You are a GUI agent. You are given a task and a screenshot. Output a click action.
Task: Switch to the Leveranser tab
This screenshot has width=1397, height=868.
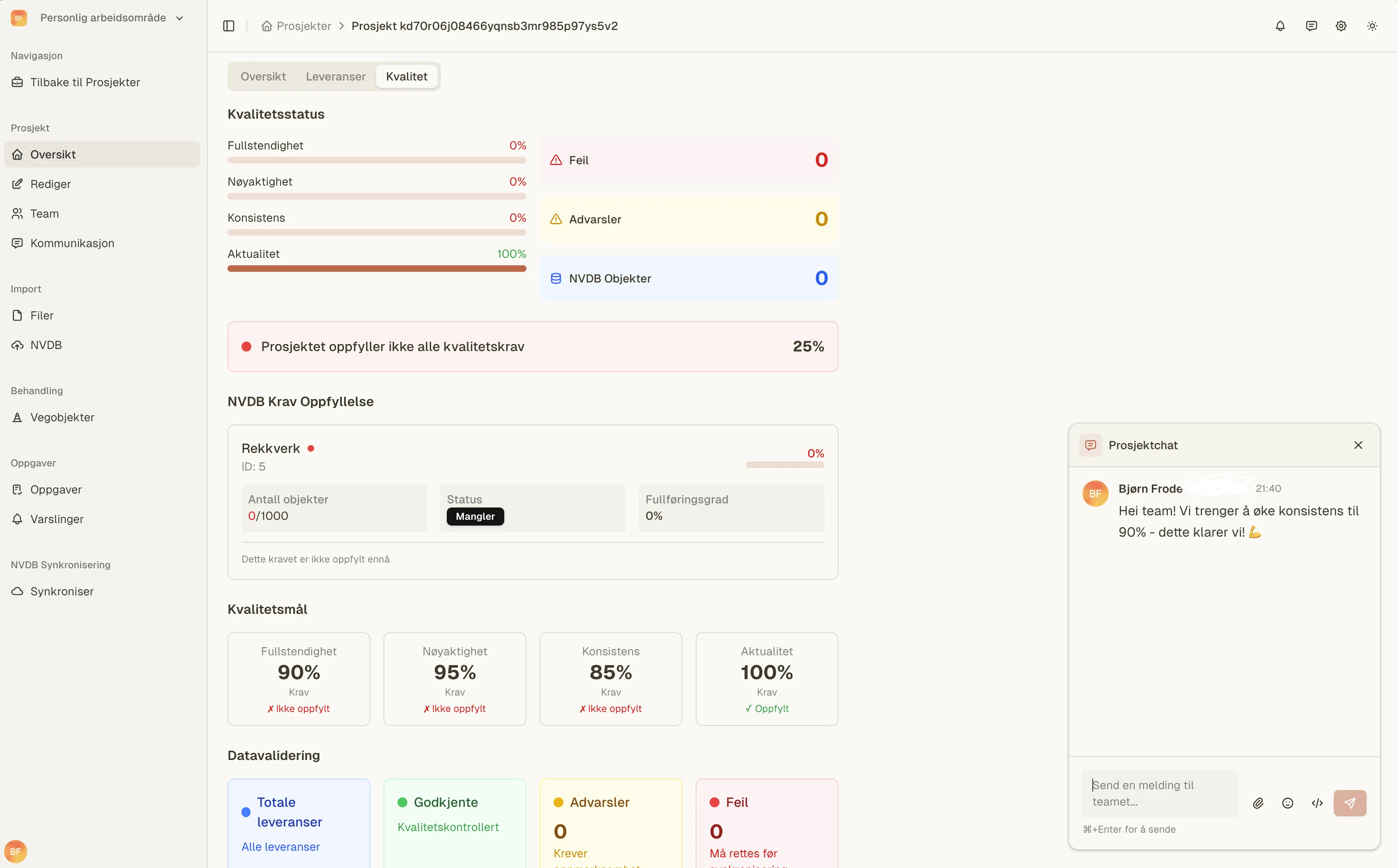coord(335,76)
